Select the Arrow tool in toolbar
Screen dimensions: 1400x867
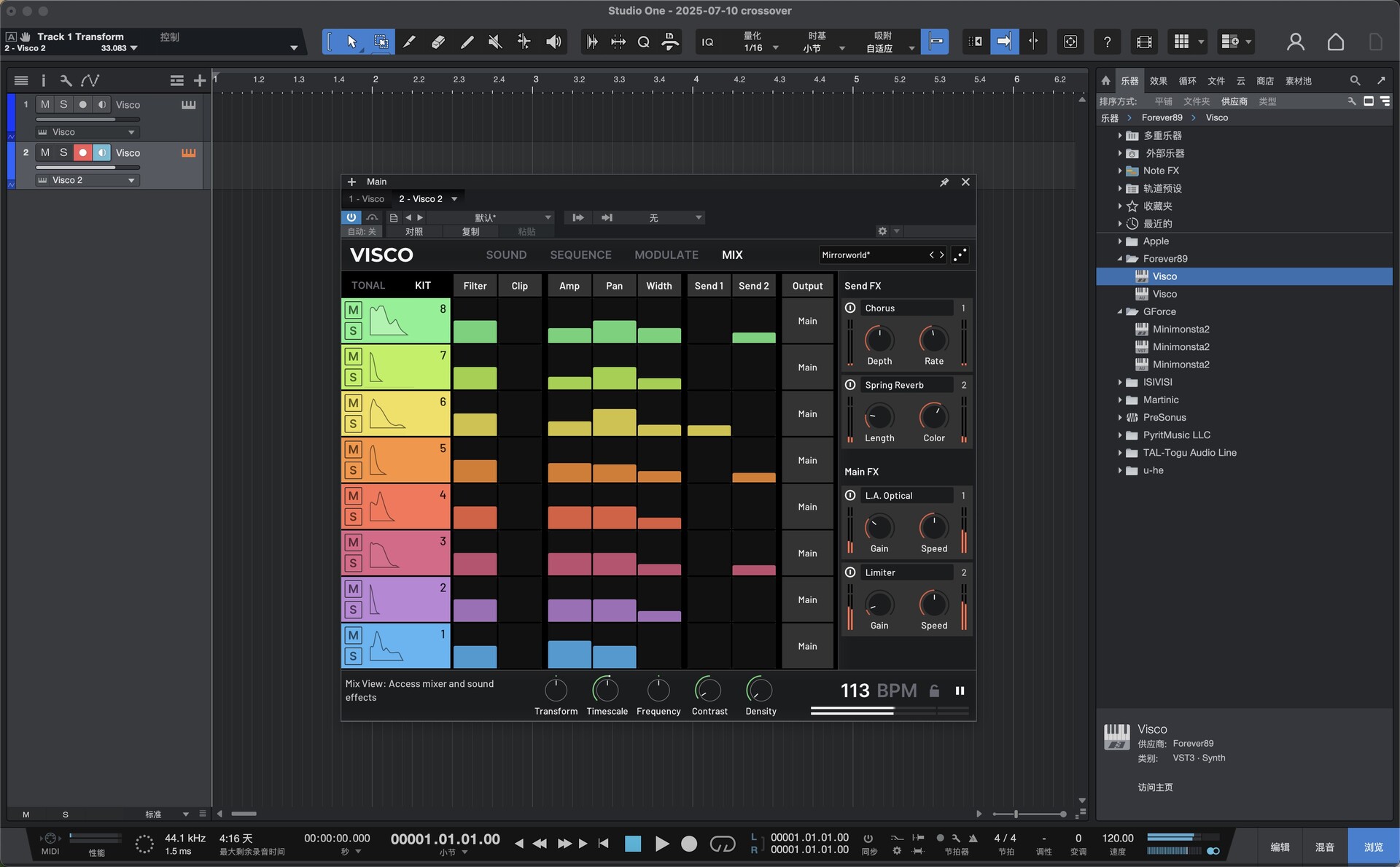click(351, 42)
